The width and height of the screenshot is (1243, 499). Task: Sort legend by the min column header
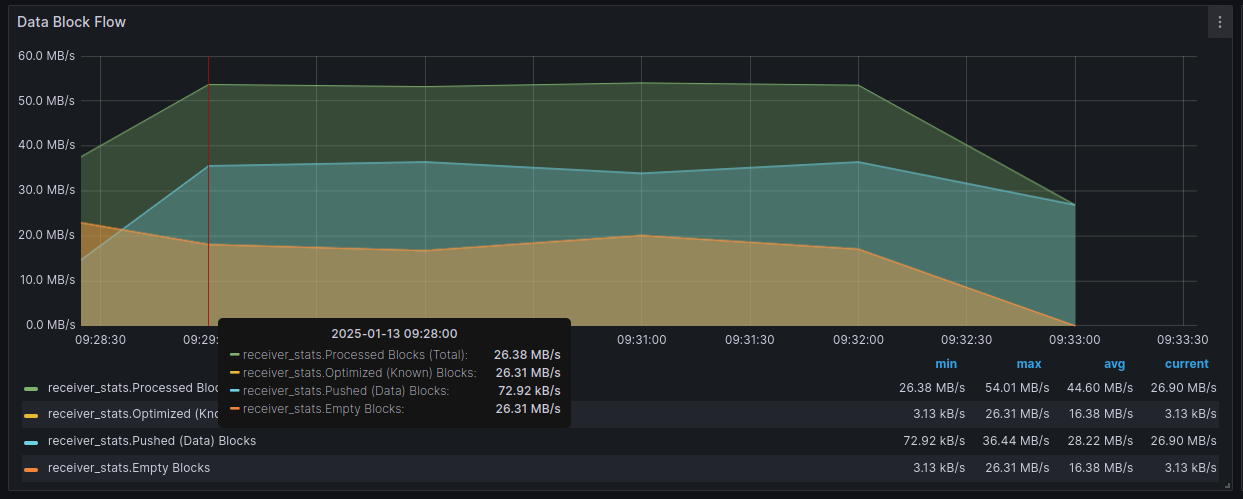(946, 364)
